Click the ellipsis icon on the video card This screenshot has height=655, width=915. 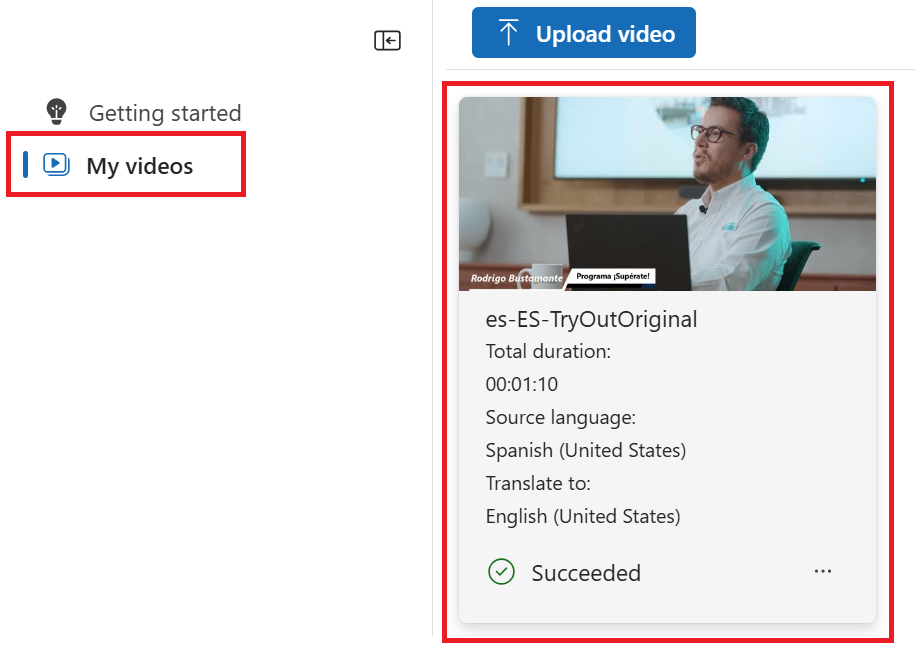click(x=822, y=571)
